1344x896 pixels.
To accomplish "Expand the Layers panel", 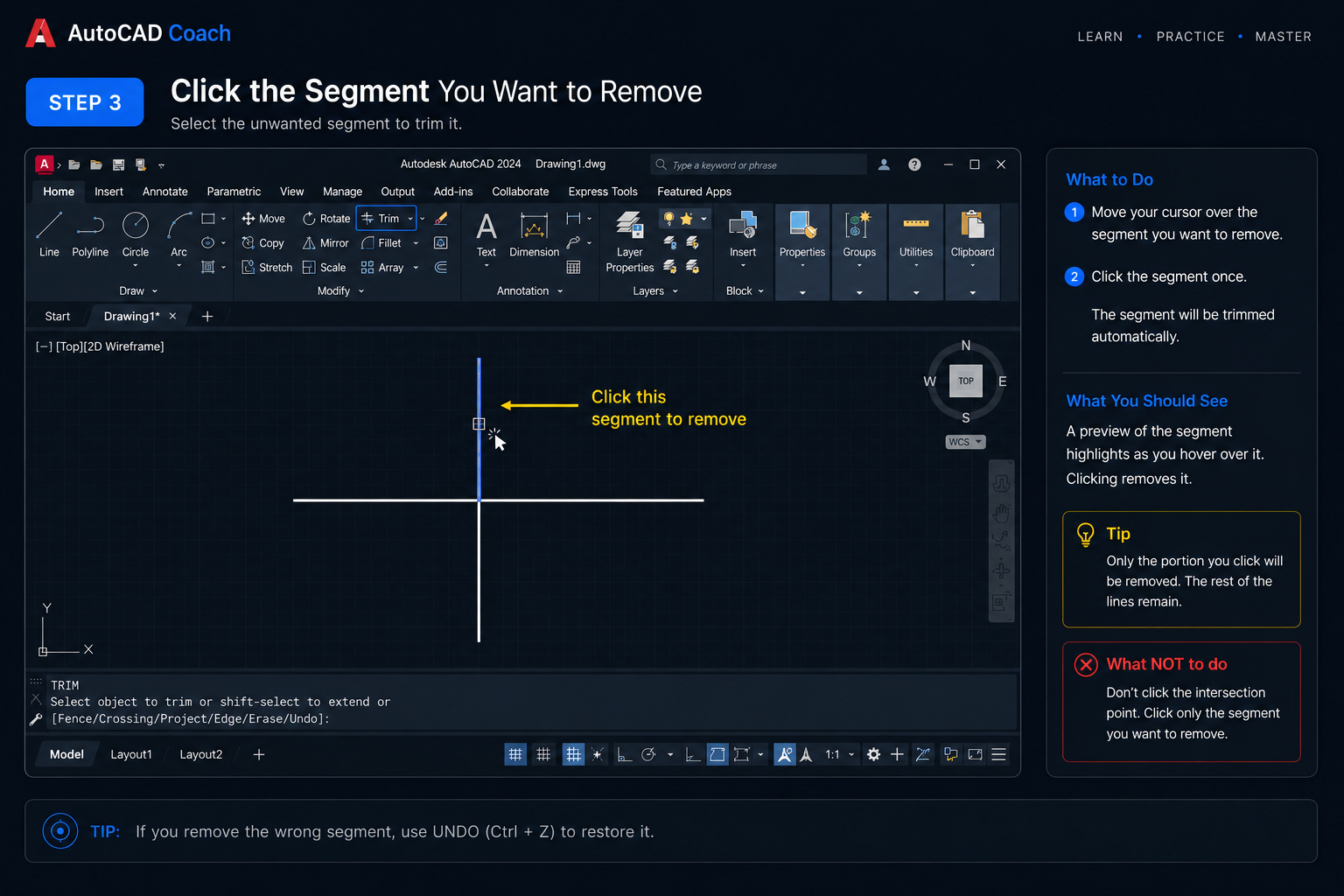I will coord(655,290).
